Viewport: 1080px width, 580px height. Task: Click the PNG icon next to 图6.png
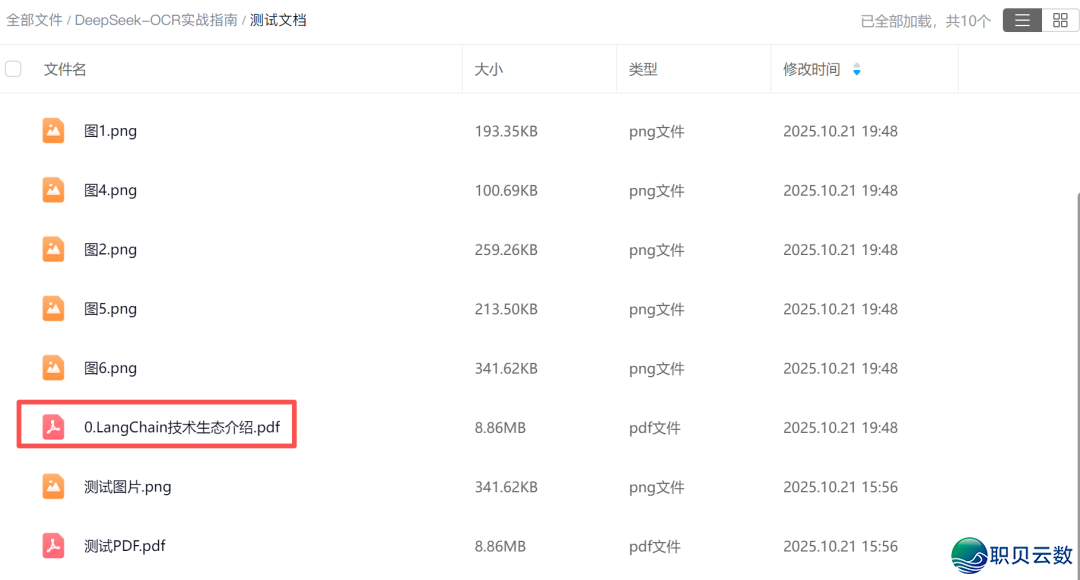53,368
